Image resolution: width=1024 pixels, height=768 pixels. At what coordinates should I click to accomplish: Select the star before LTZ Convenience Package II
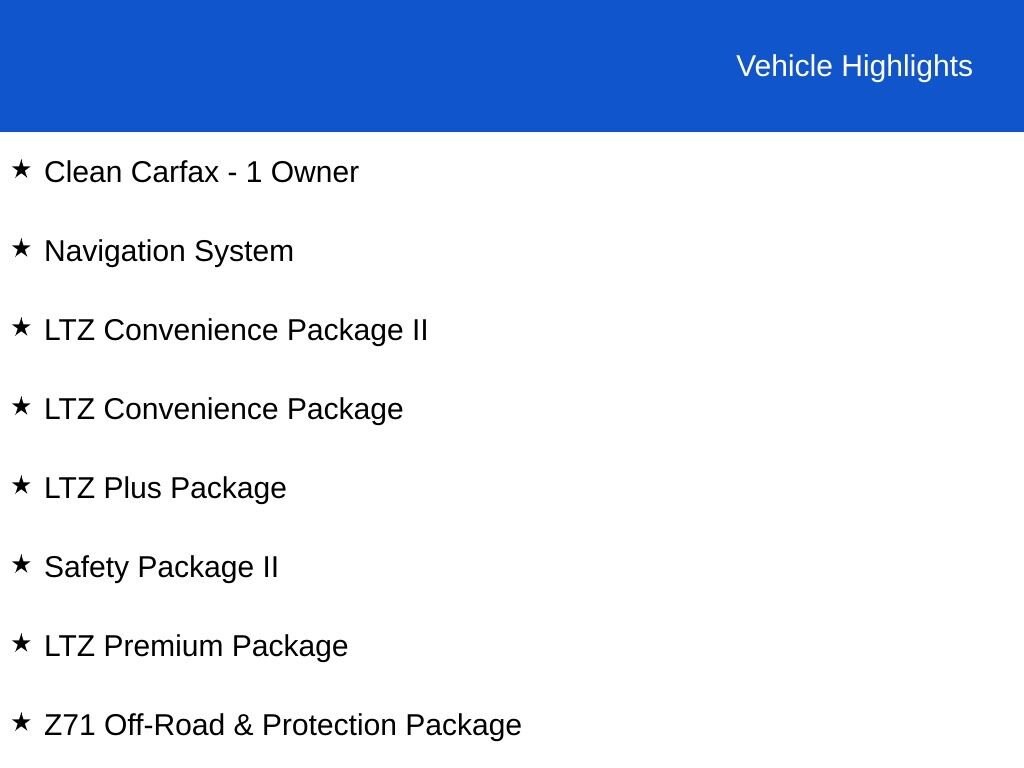point(21,327)
